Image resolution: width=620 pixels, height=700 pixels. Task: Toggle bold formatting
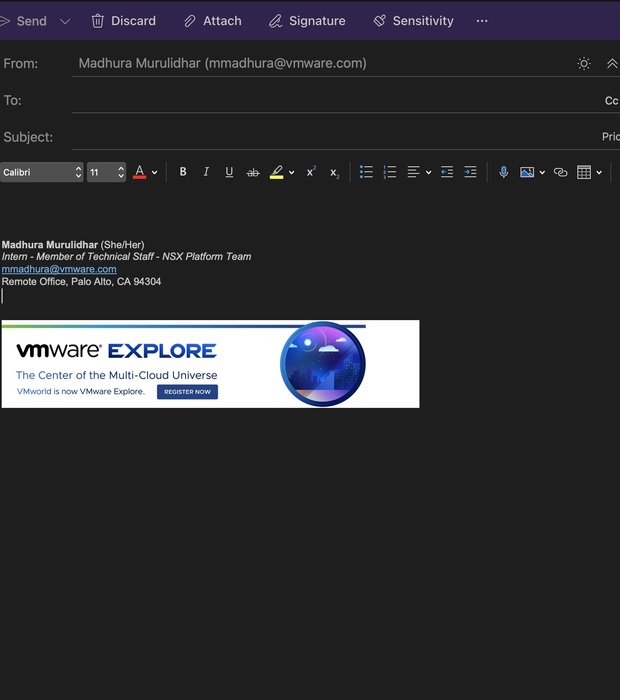click(x=183, y=172)
